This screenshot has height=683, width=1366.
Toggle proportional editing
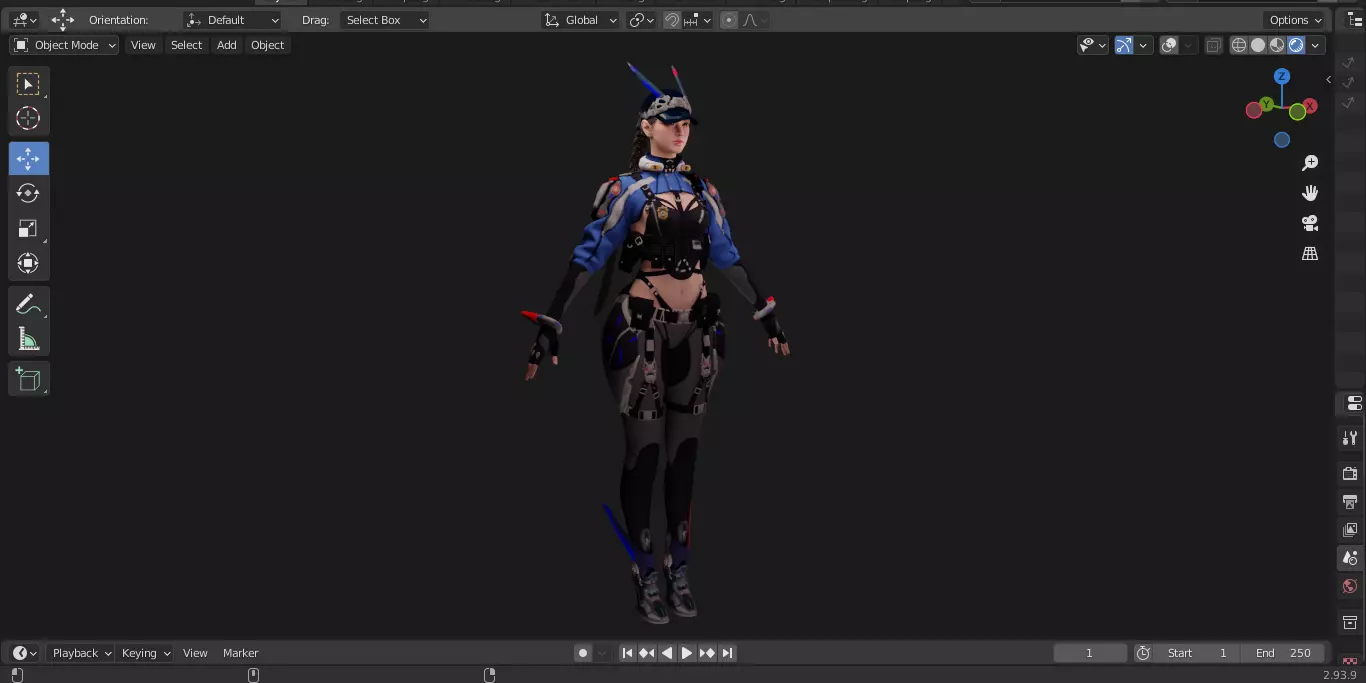coord(729,20)
